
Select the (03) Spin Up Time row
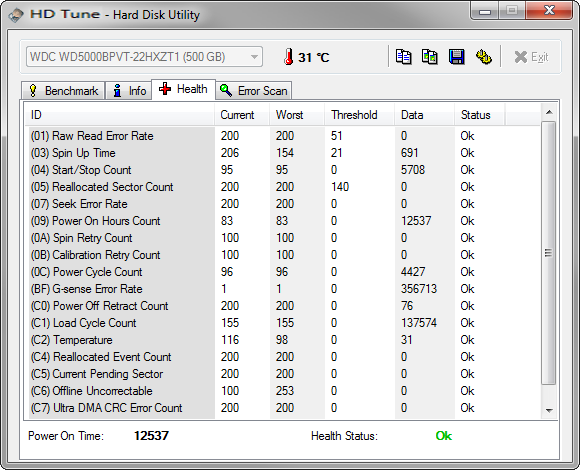pyautogui.click(x=283, y=153)
